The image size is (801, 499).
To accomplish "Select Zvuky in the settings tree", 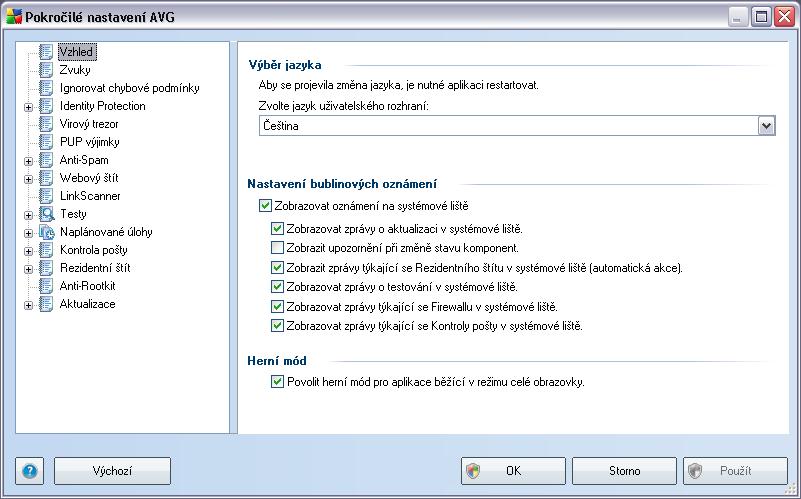I will click(75, 69).
